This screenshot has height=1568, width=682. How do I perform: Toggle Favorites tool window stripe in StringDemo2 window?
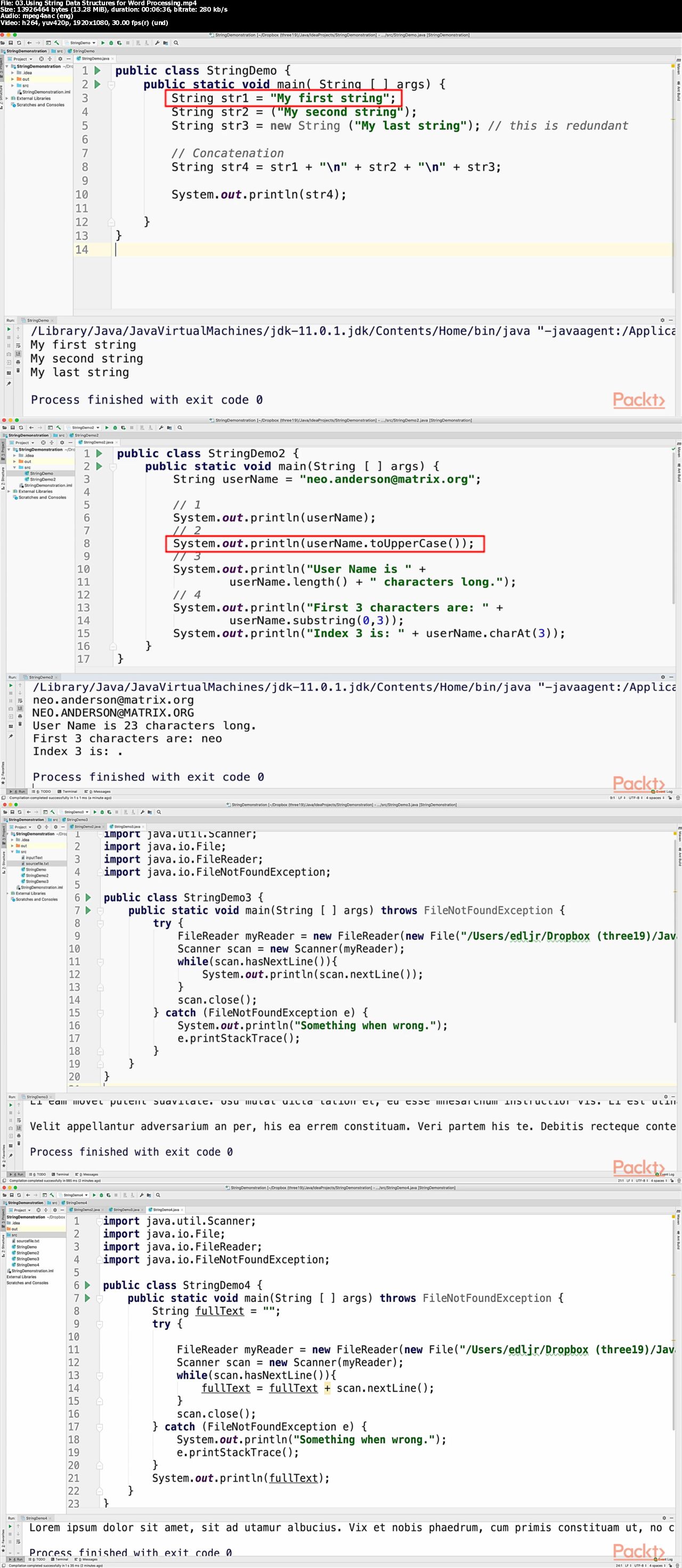point(3,774)
